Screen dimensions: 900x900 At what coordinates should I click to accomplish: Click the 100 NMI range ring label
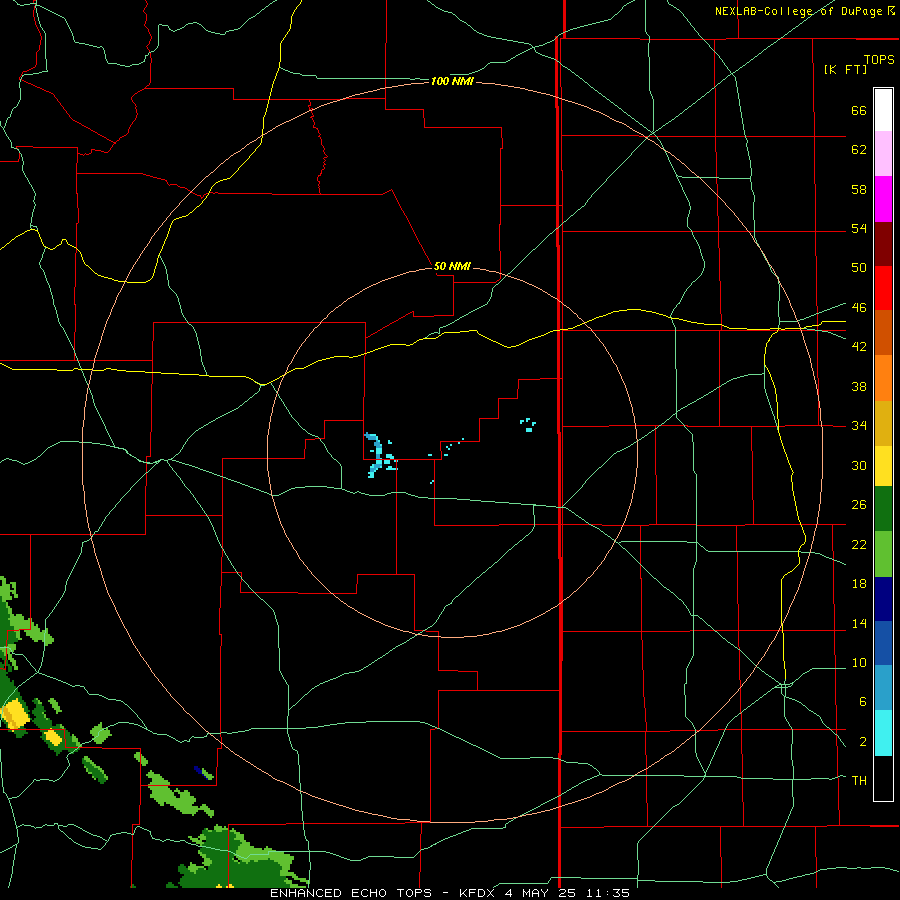coord(452,82)
